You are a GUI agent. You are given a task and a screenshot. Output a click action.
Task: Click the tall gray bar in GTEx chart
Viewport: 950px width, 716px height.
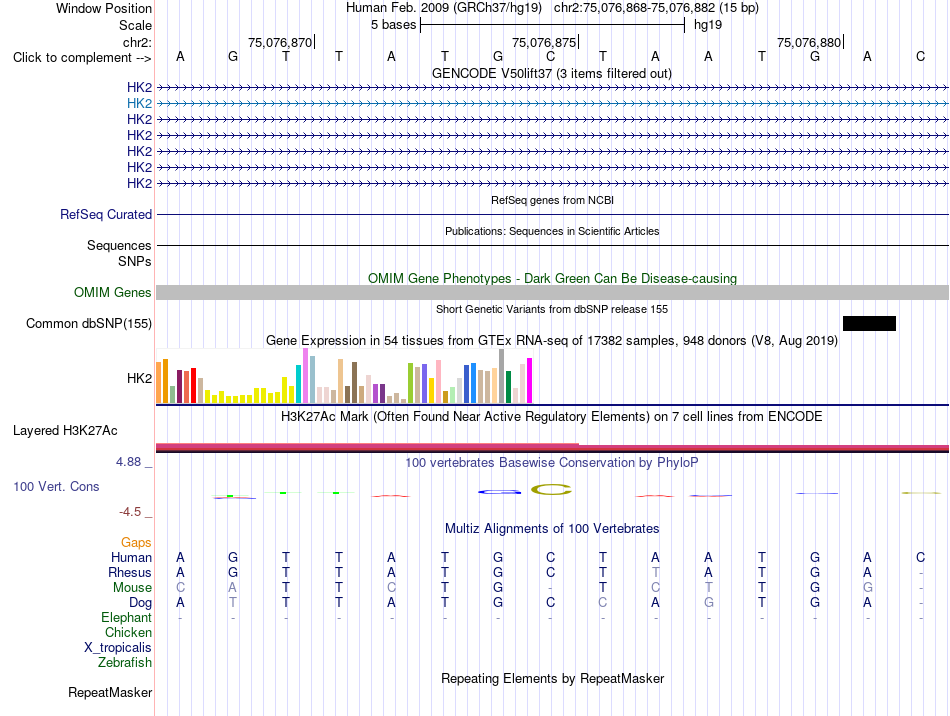[x=502, y=376]
